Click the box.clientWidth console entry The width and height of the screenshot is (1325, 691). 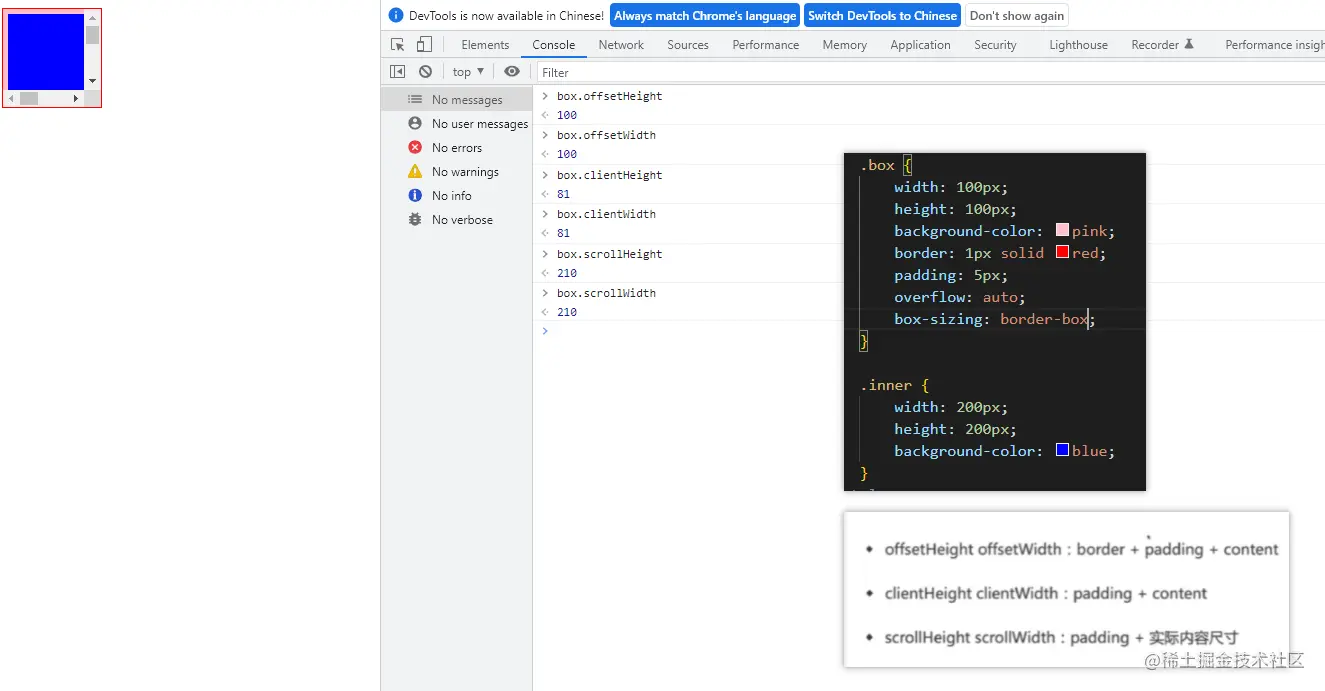point(606,214)
